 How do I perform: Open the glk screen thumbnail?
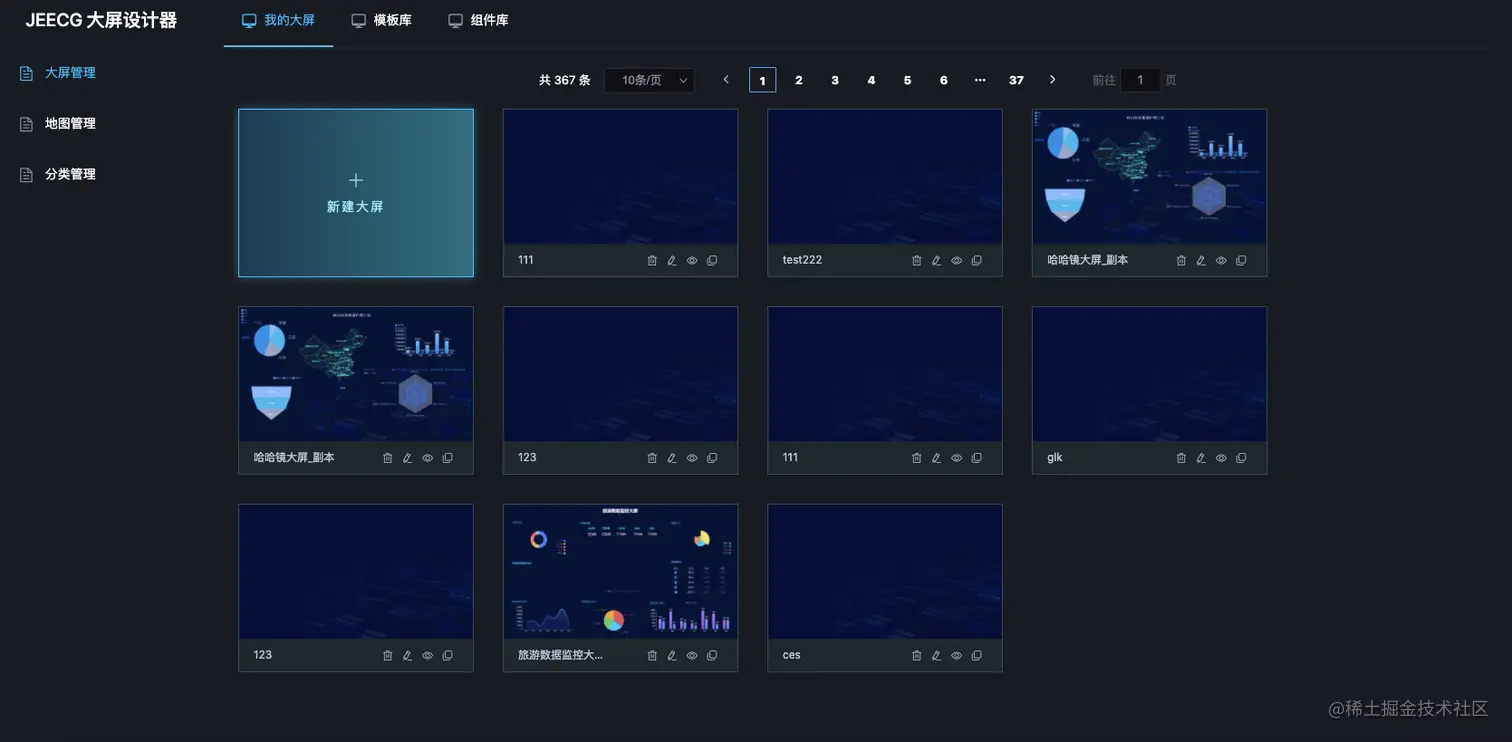pyautogui.click(x=1150, y=374)
